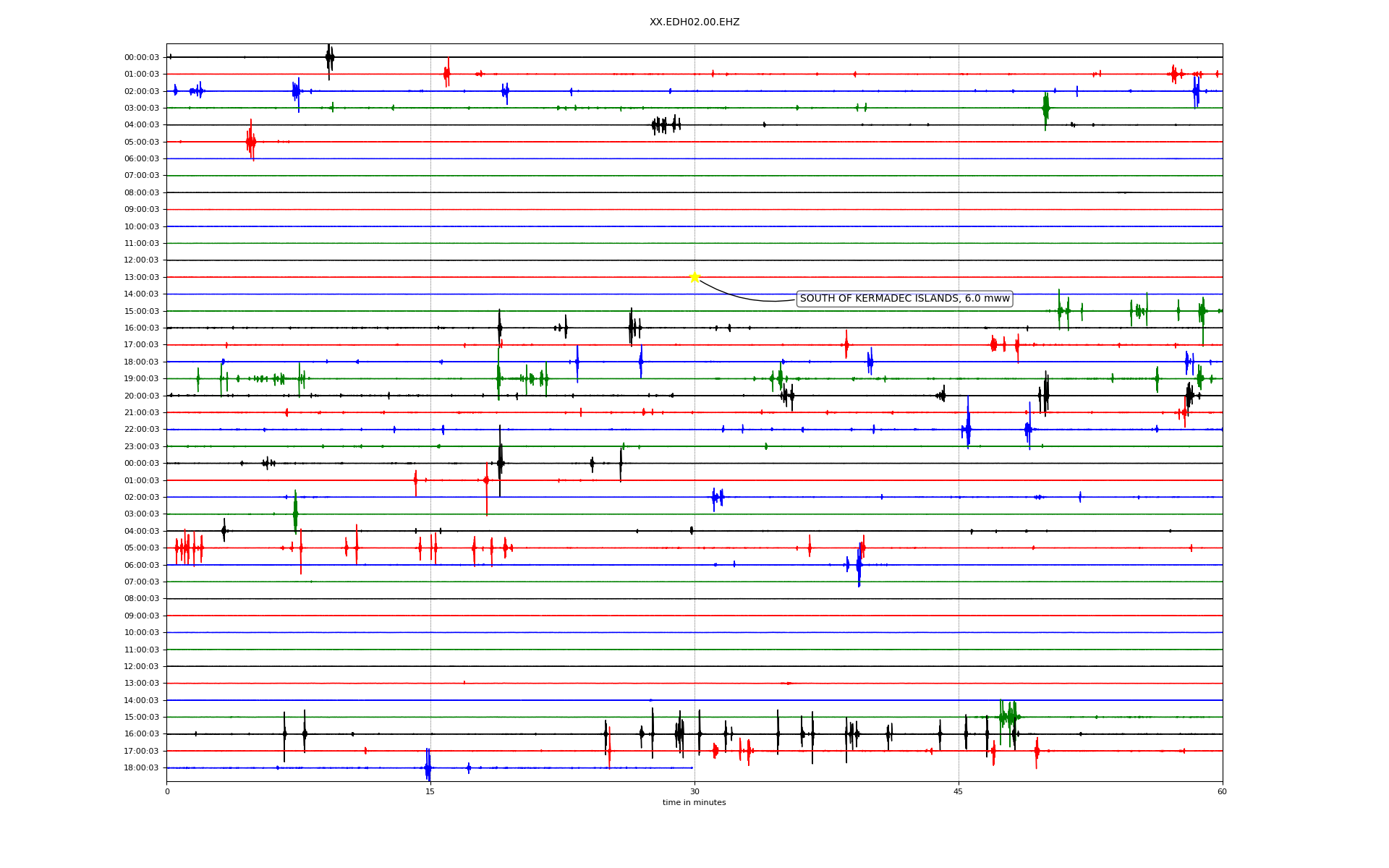Click the 15 tick label on x-axis

pos(430,792)
